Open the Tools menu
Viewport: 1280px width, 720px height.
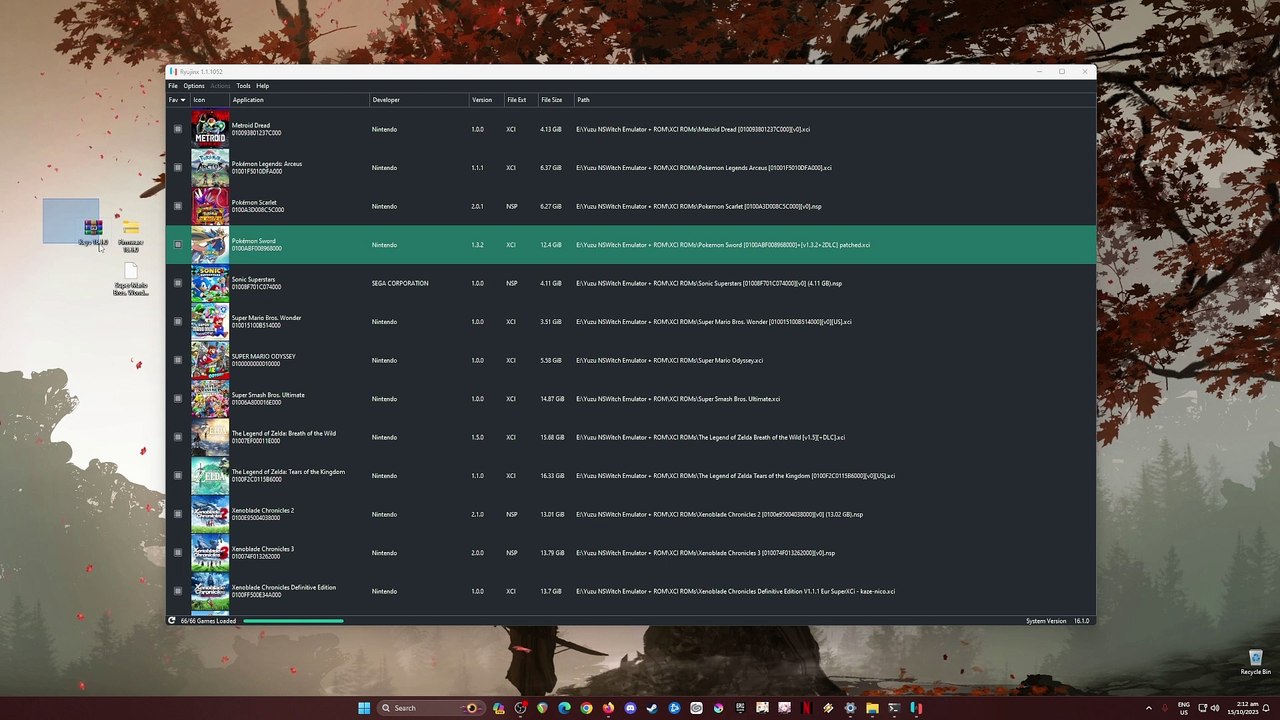243,86
